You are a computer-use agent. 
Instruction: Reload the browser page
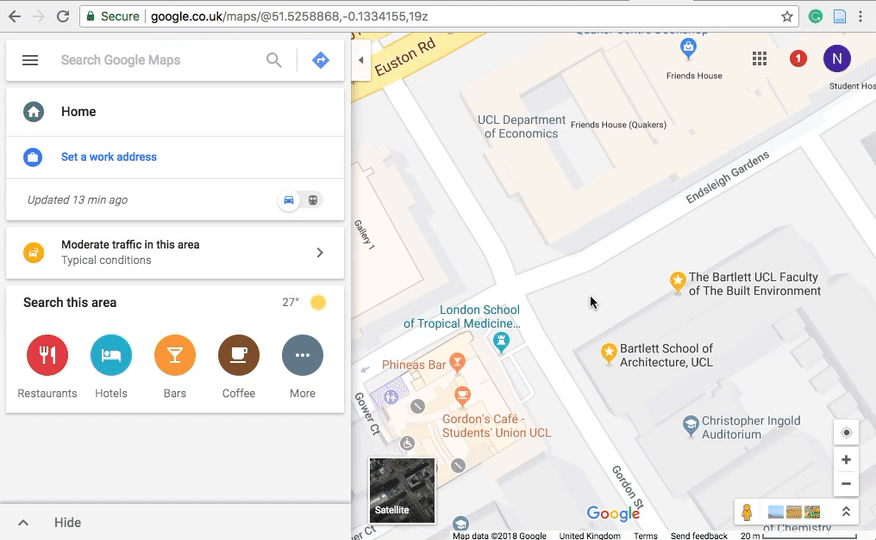coord(63,16)
